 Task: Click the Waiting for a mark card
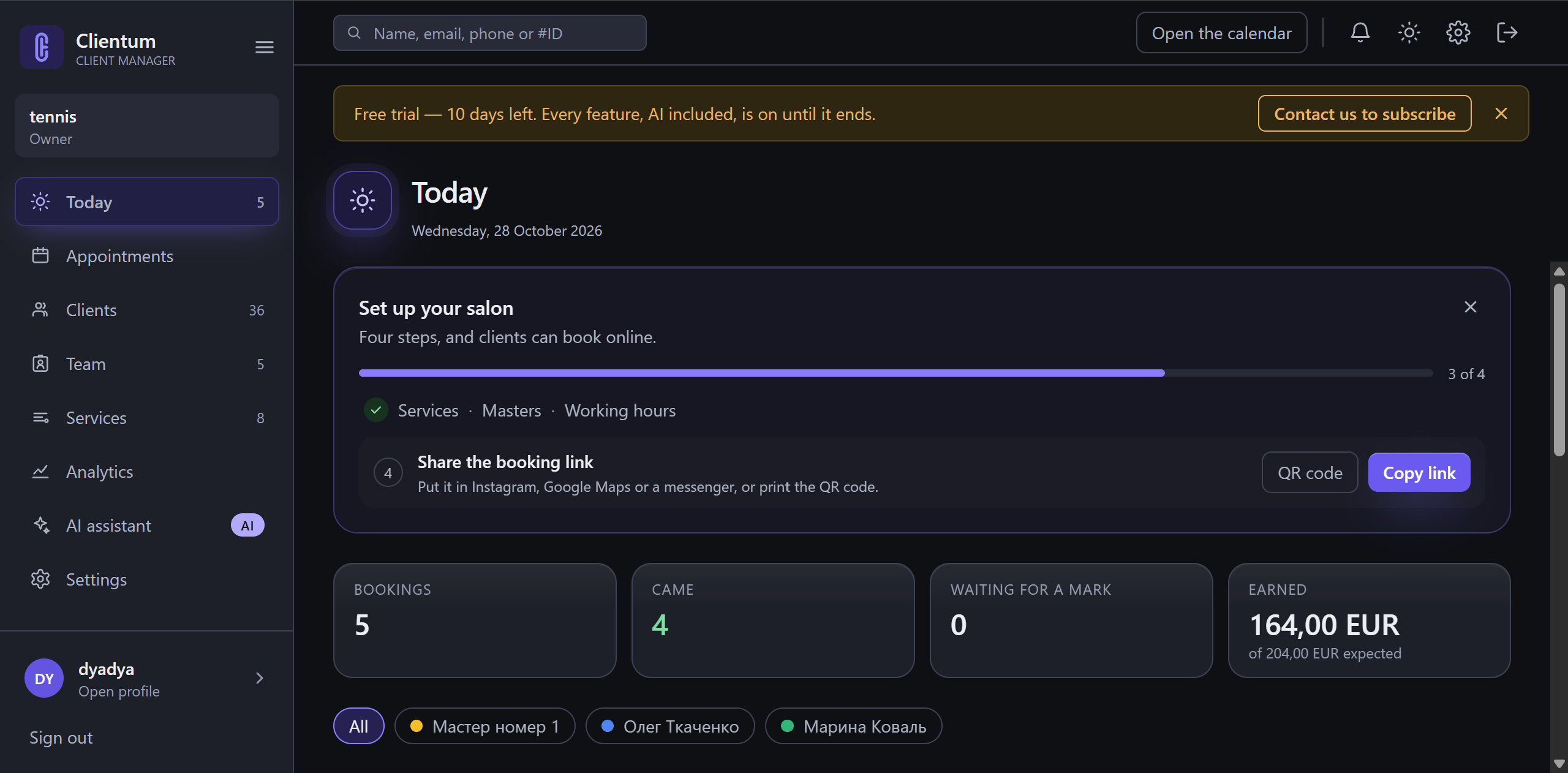[x=1071, y=620]
